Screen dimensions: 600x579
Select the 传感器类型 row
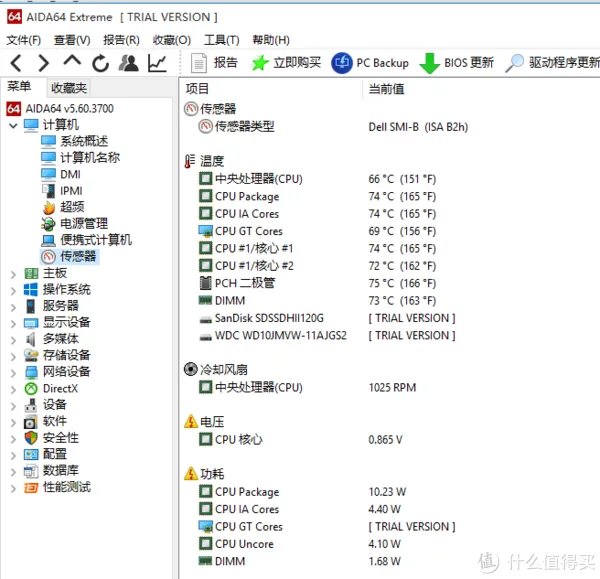click(x=333, y=127)
